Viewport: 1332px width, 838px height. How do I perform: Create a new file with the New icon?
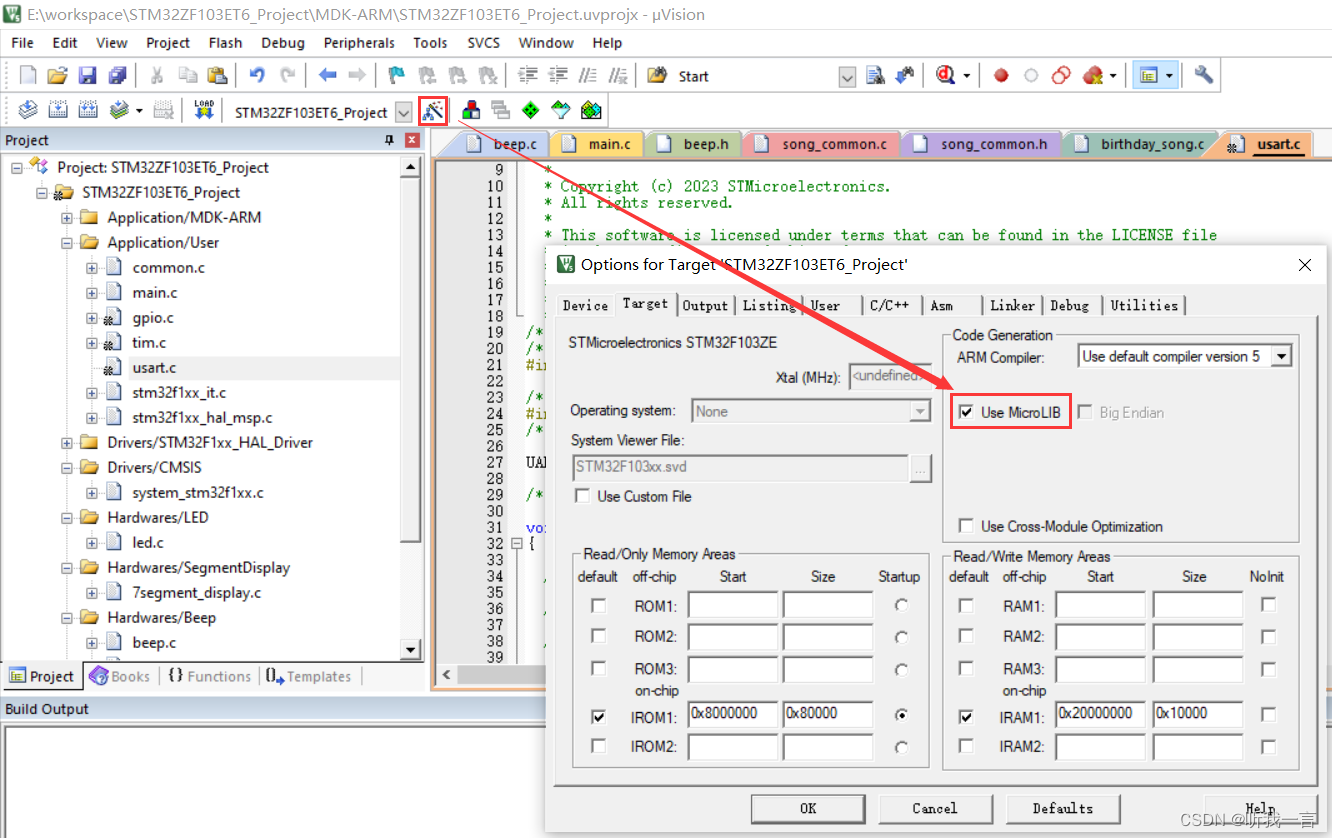coord(28,76)
